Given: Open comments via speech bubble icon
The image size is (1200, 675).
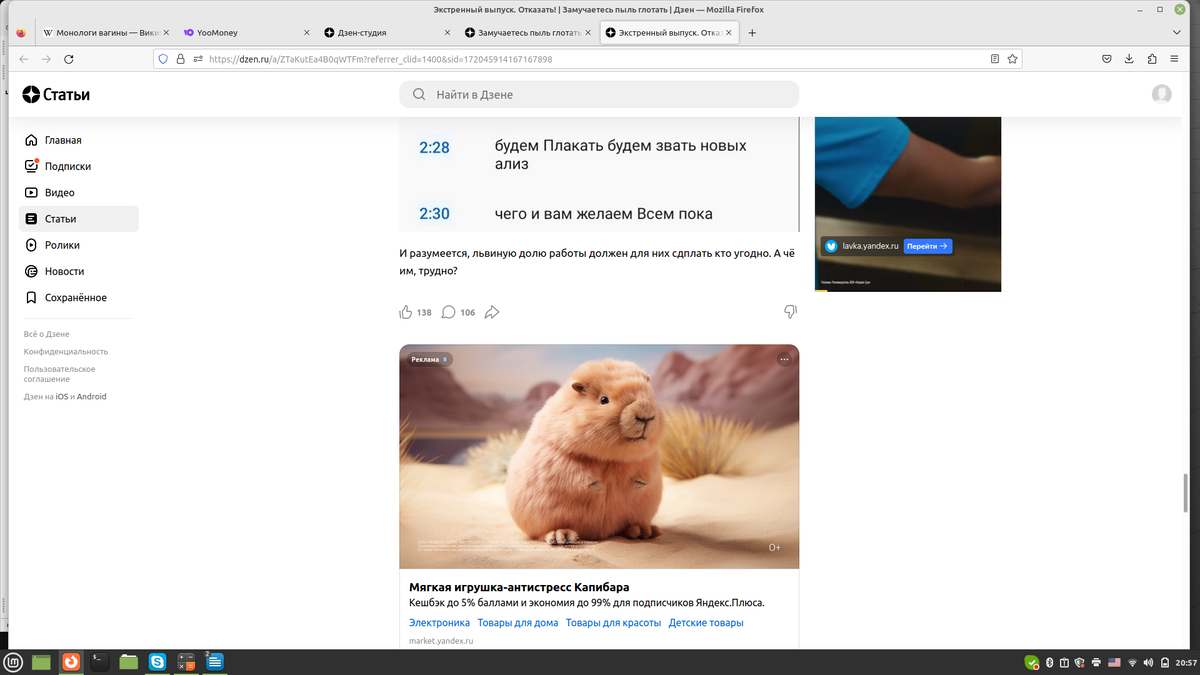Looking at the screenshot, I should click(449, 312).
